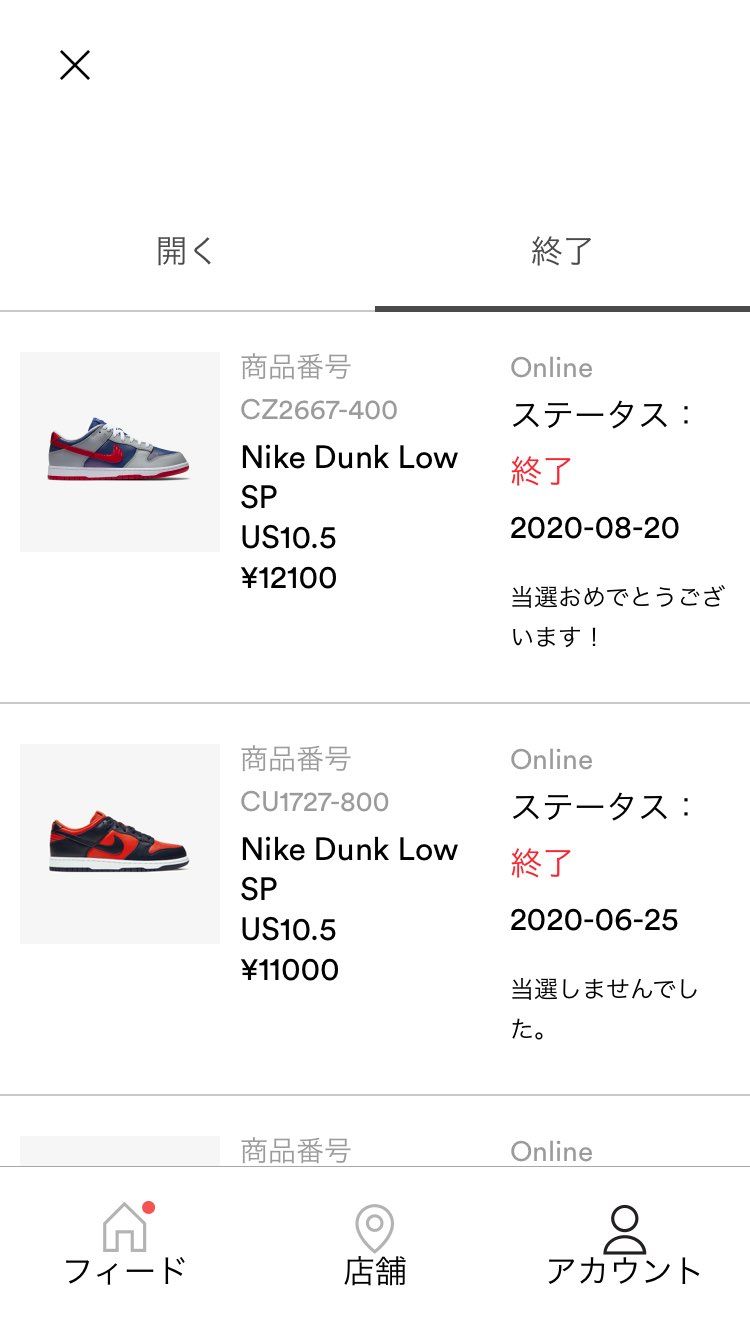This screenshot has height=1334, width=750.
Task: Tap the 当選おめでとうございます！ winning message
Action: coord(616,617)
